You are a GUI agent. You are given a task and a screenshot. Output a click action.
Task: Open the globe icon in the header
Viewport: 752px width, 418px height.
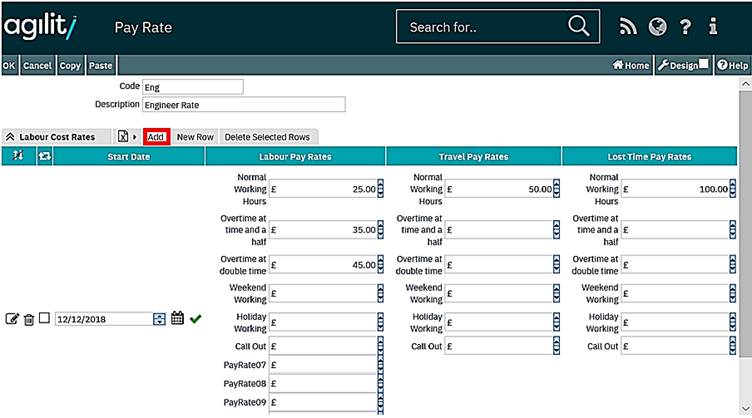point(657,27)
